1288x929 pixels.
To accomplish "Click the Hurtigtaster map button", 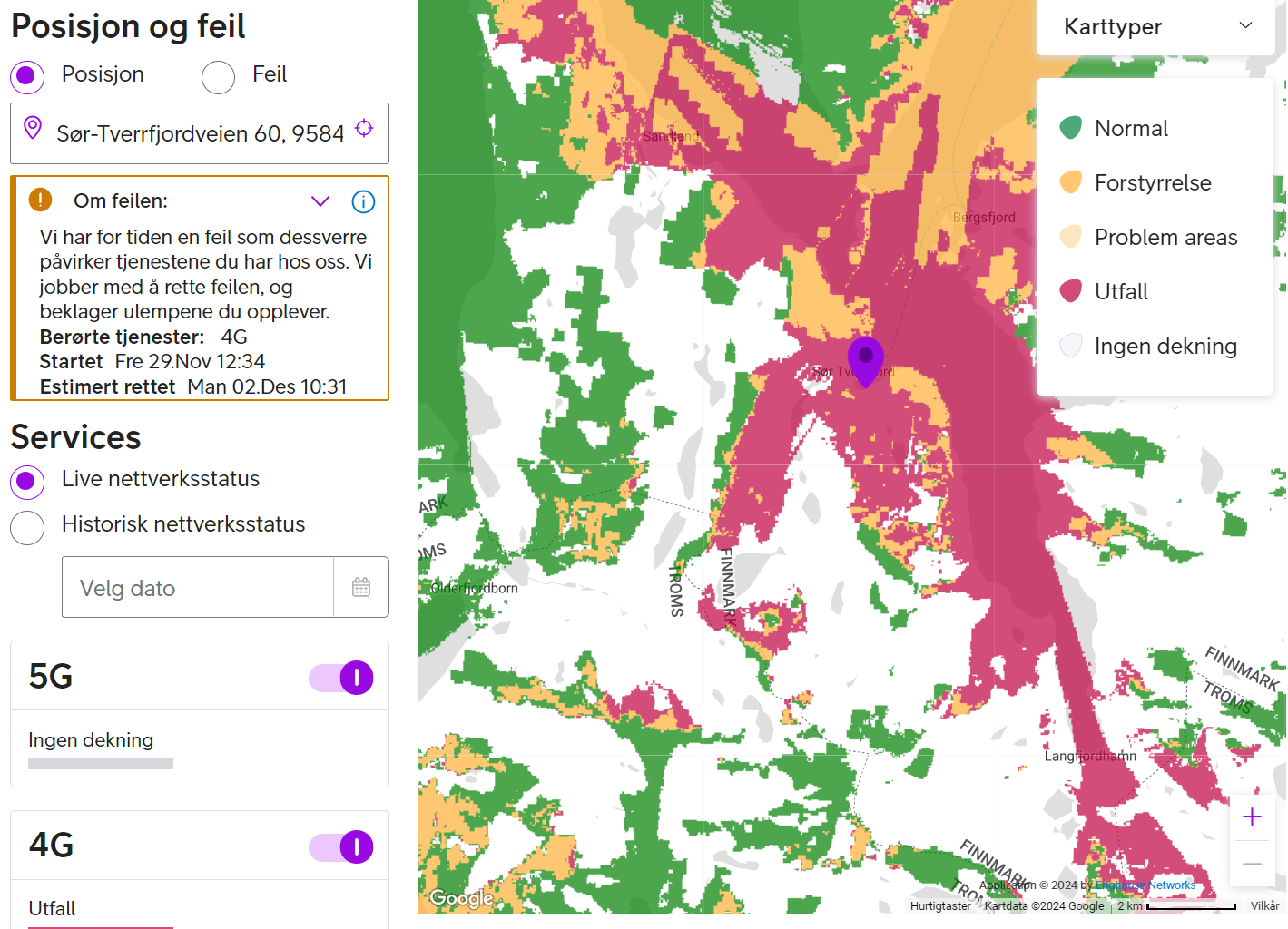I will (x=940, y=905).
